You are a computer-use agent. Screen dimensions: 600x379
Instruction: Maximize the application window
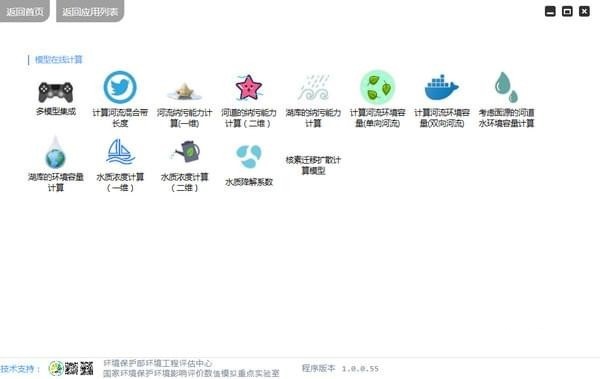click(567, 11)
